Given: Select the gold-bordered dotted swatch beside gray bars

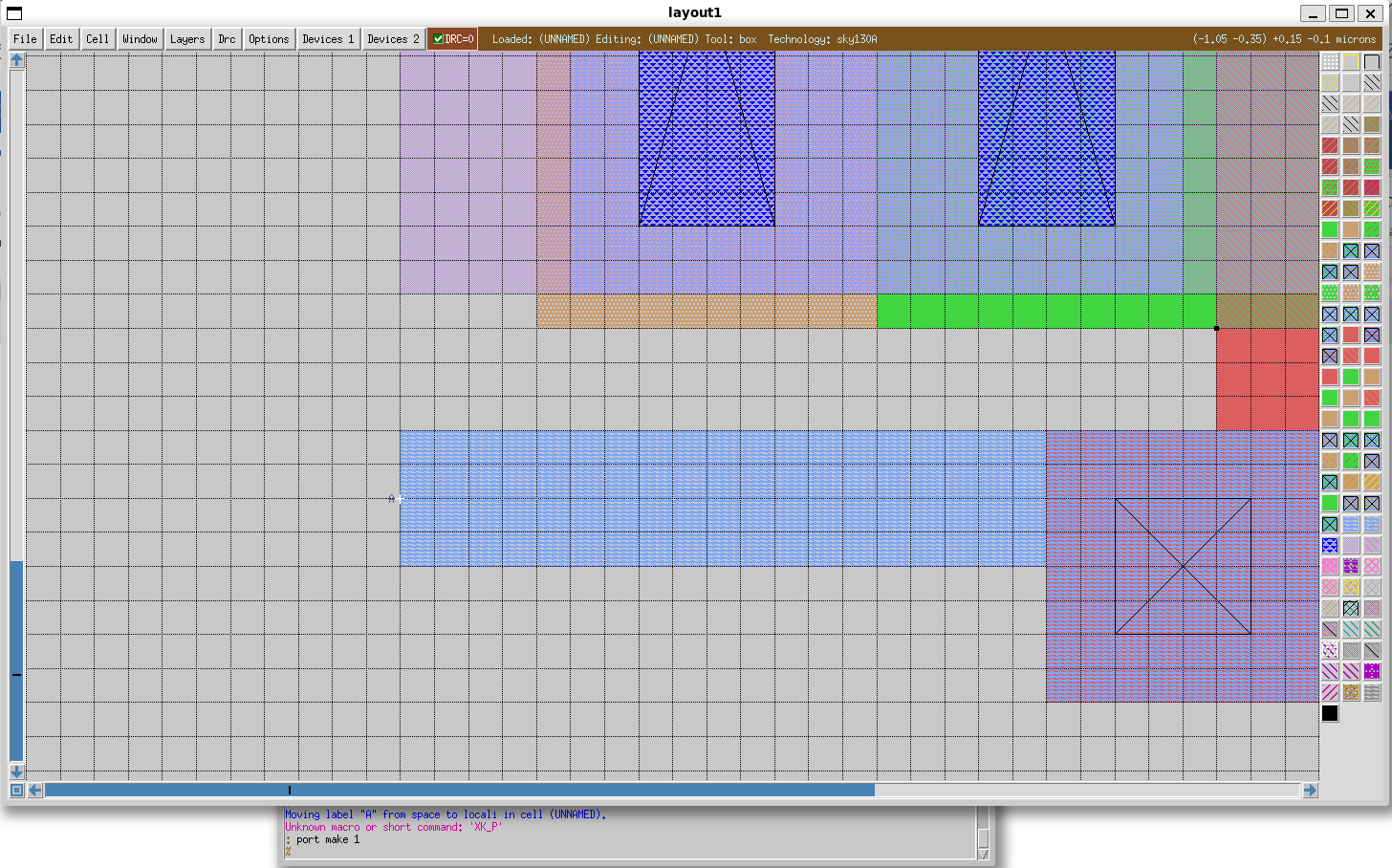Looking at the screenshot, I should [x=1351, y=692].
